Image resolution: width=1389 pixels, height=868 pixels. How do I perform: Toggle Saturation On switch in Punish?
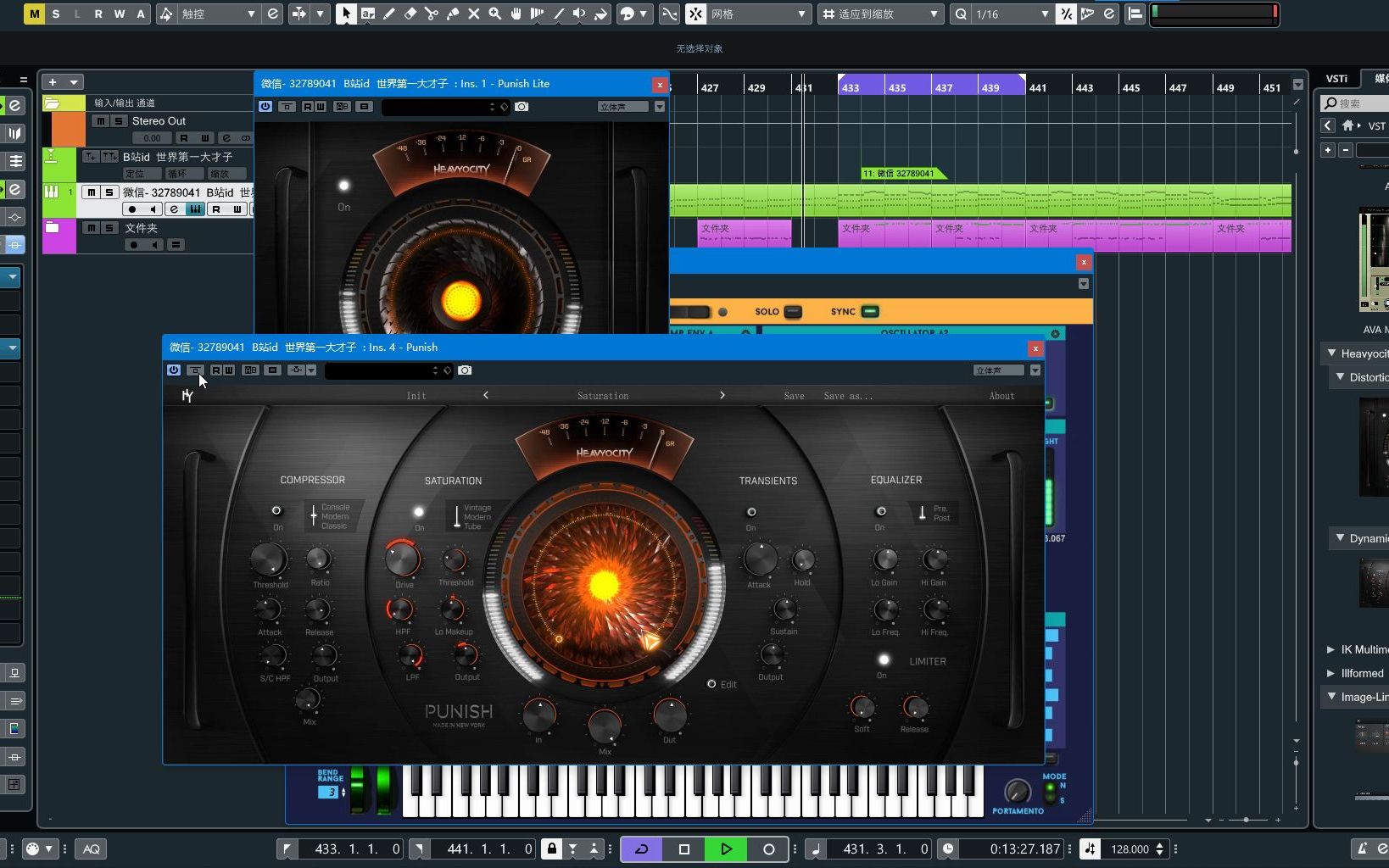[419, 512]
